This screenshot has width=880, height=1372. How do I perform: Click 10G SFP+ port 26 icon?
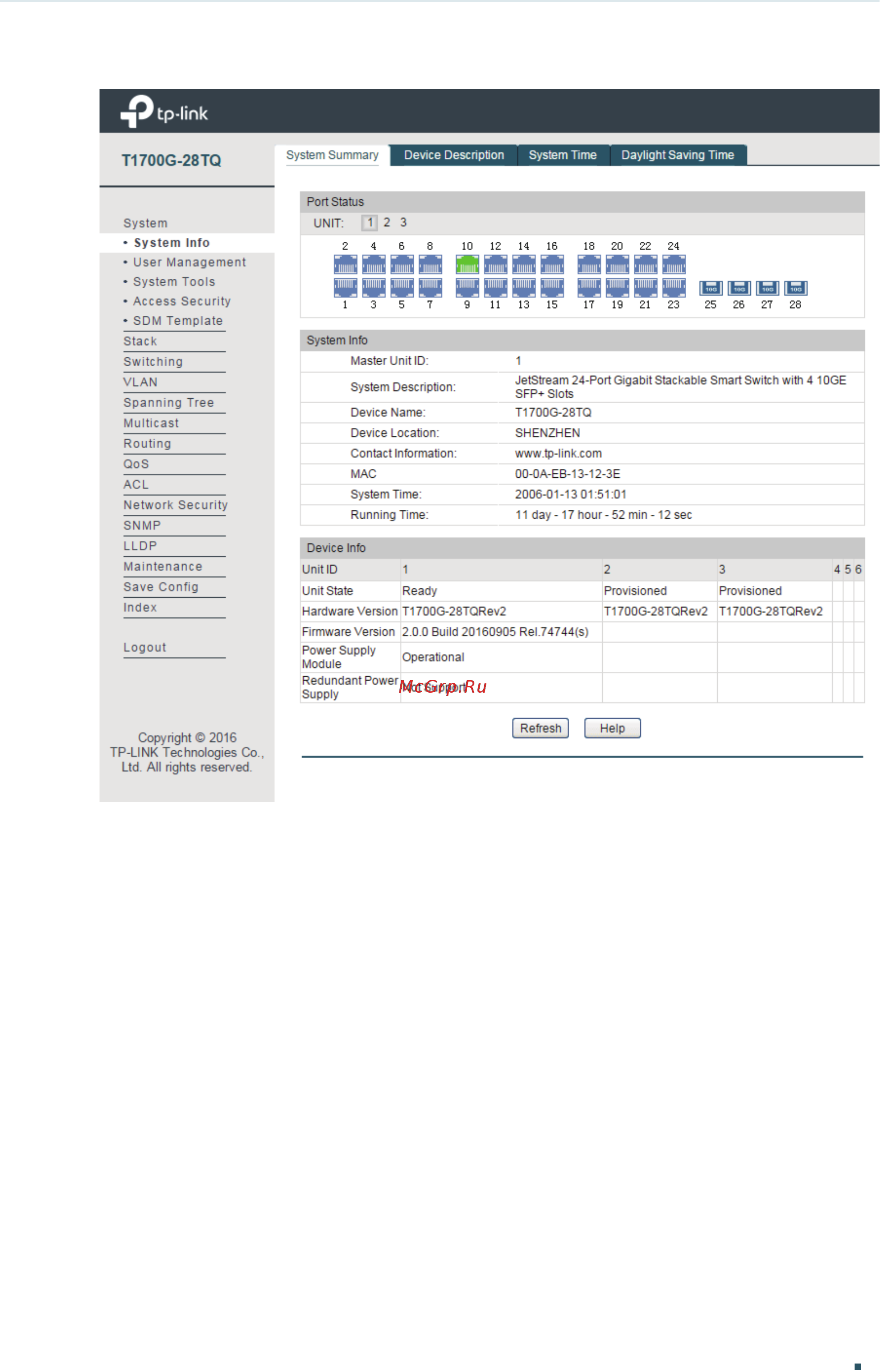(739, 288)
